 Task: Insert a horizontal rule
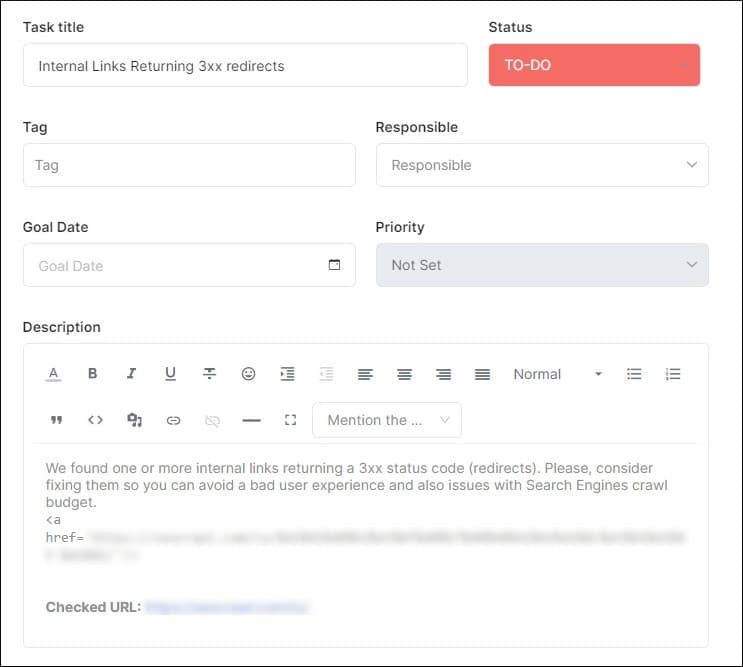[x=251, y=420]
